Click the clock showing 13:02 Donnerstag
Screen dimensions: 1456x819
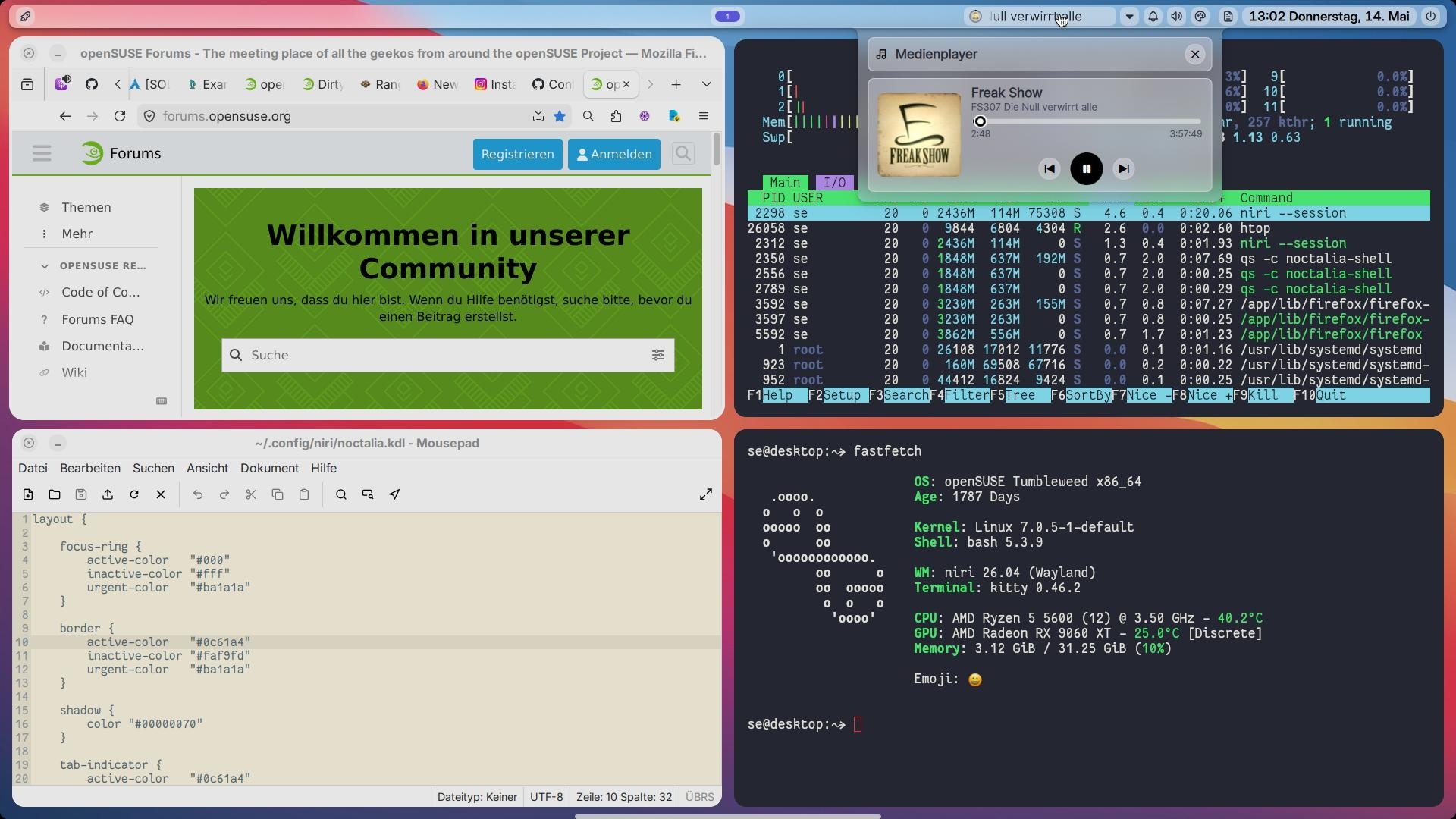tap(1329, 17)
